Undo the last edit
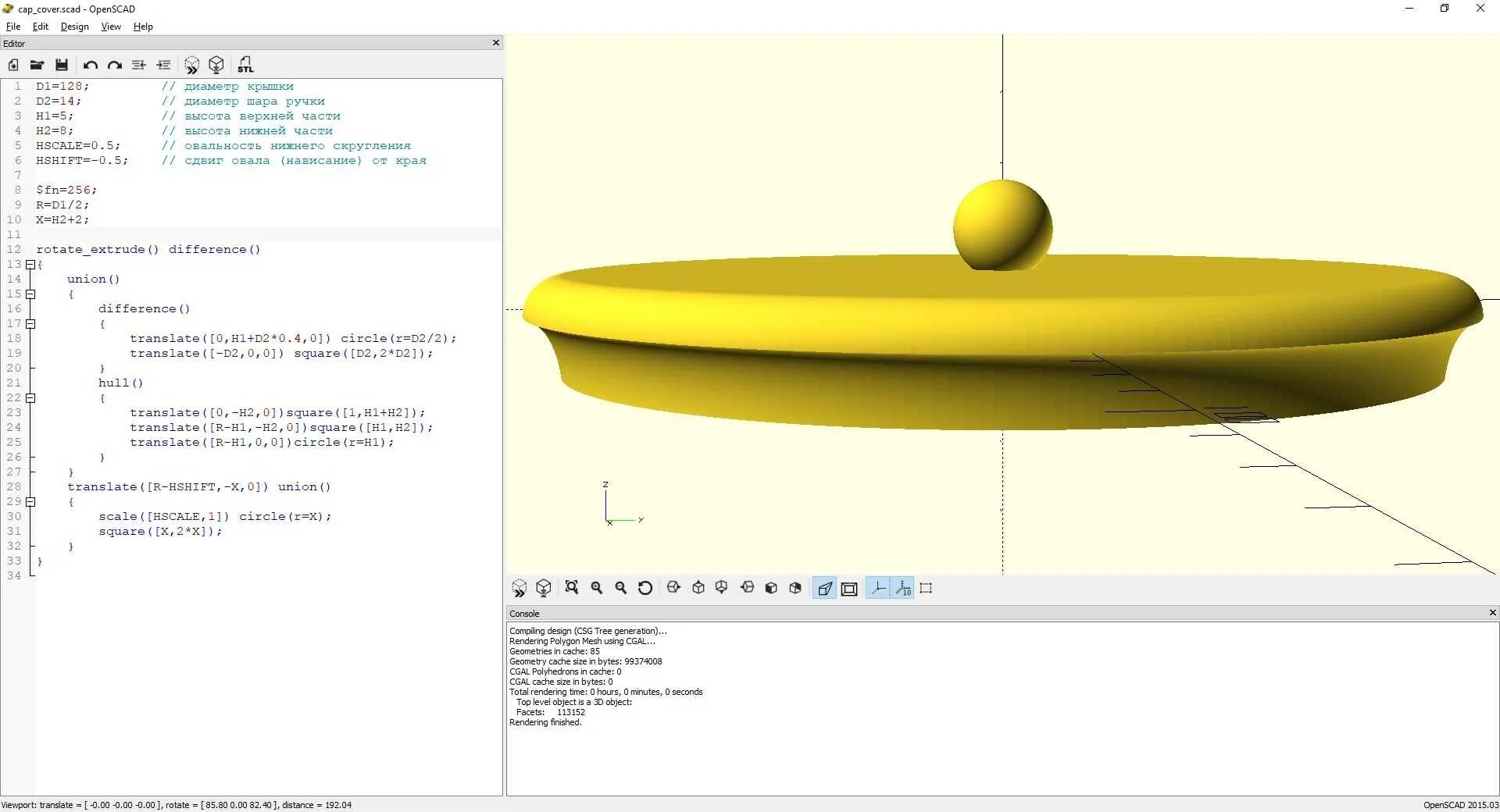The height and width of the screenshot is (812, 1500). click(91, 65)
